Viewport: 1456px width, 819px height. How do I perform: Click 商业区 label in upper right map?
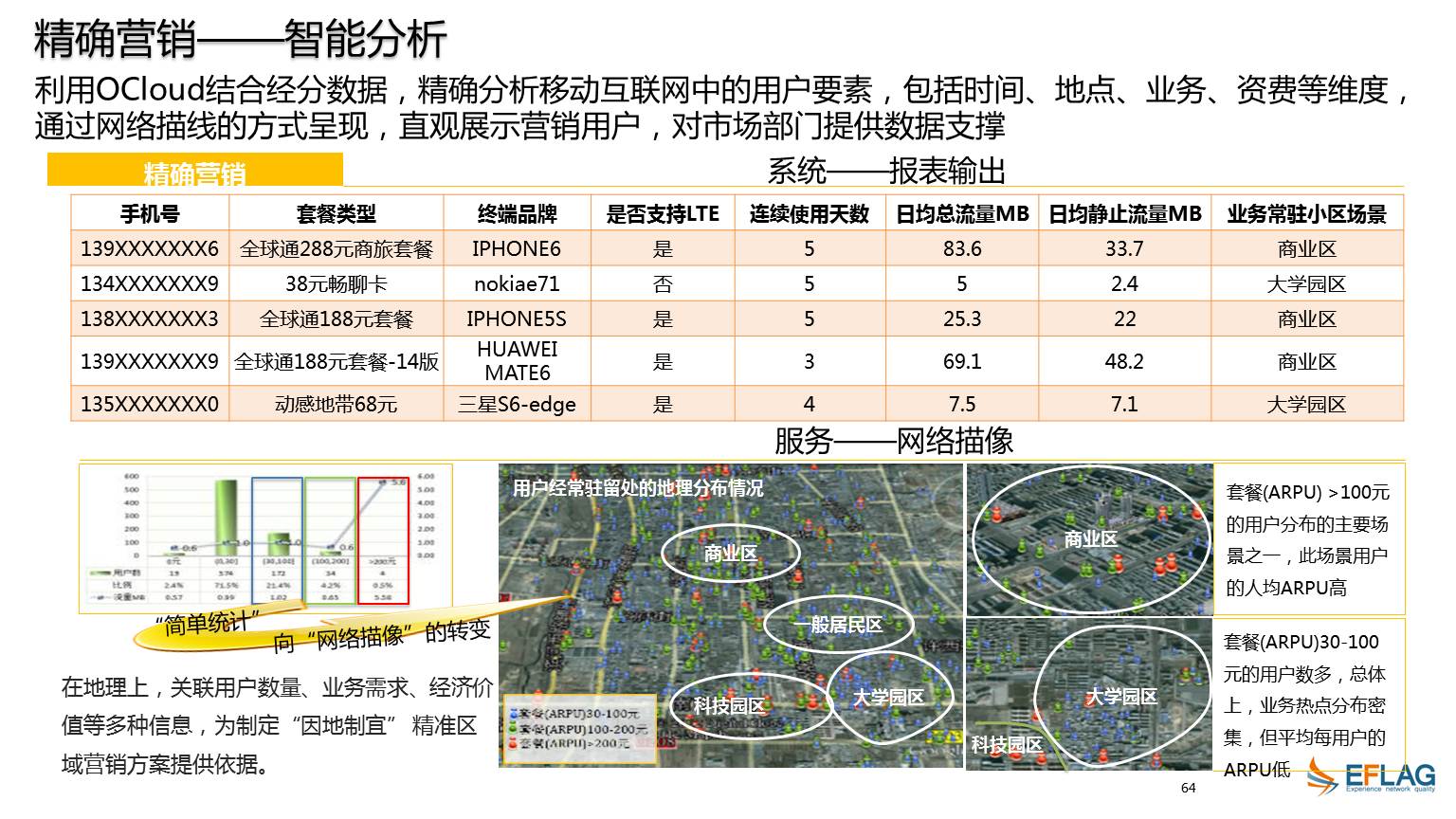click(x=1090, y=539)
